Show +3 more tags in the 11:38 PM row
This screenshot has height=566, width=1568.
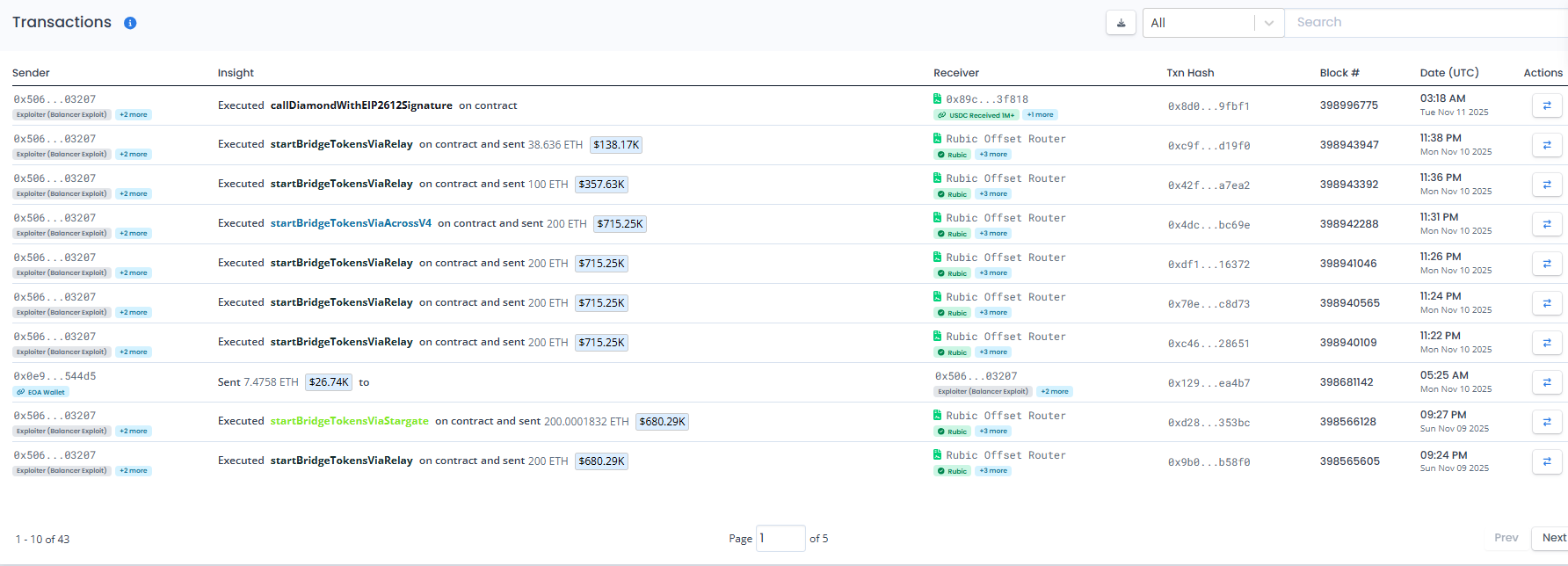[993, 155]
